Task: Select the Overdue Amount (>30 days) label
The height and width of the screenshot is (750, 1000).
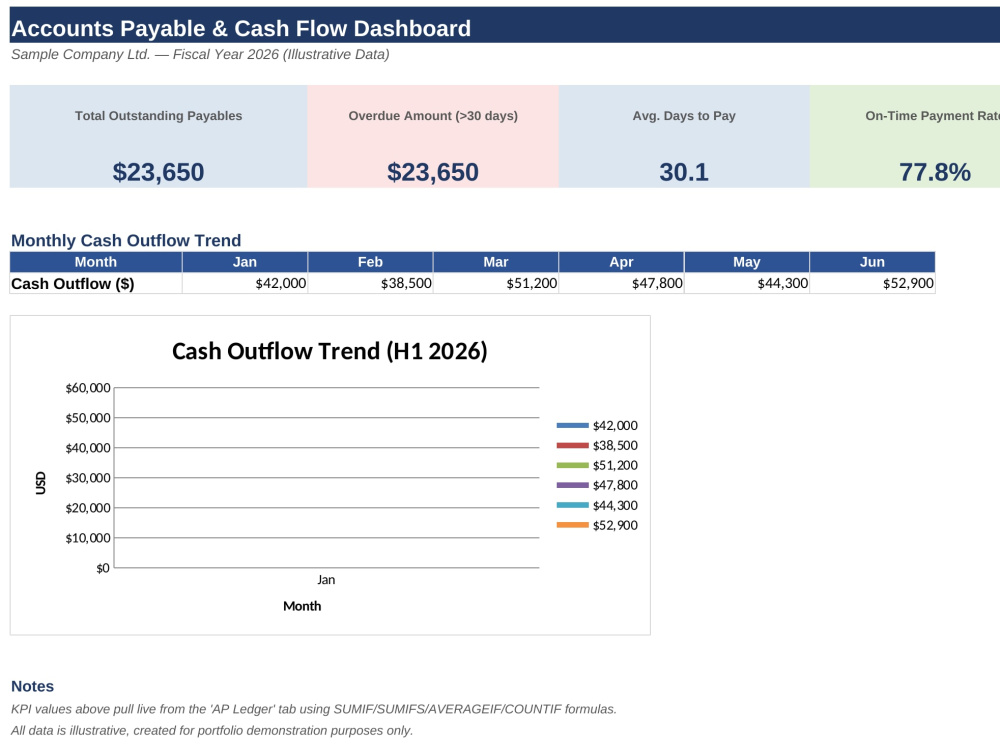Action: pyautogui.click(x=433, y=116)
